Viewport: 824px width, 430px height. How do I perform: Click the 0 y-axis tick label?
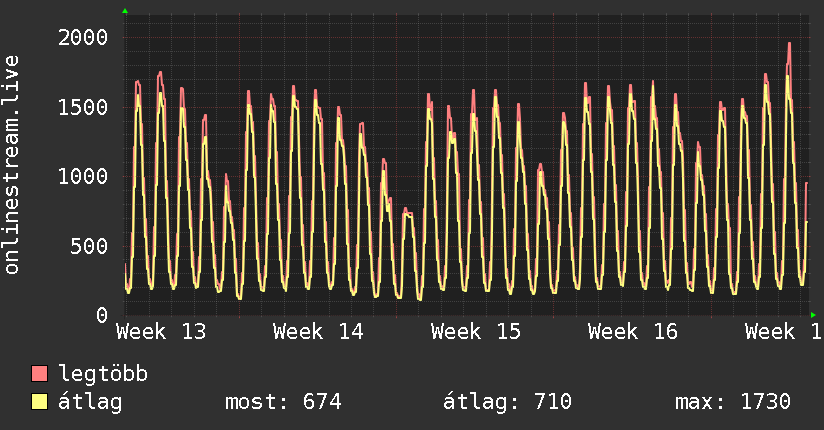coord(102,315)
